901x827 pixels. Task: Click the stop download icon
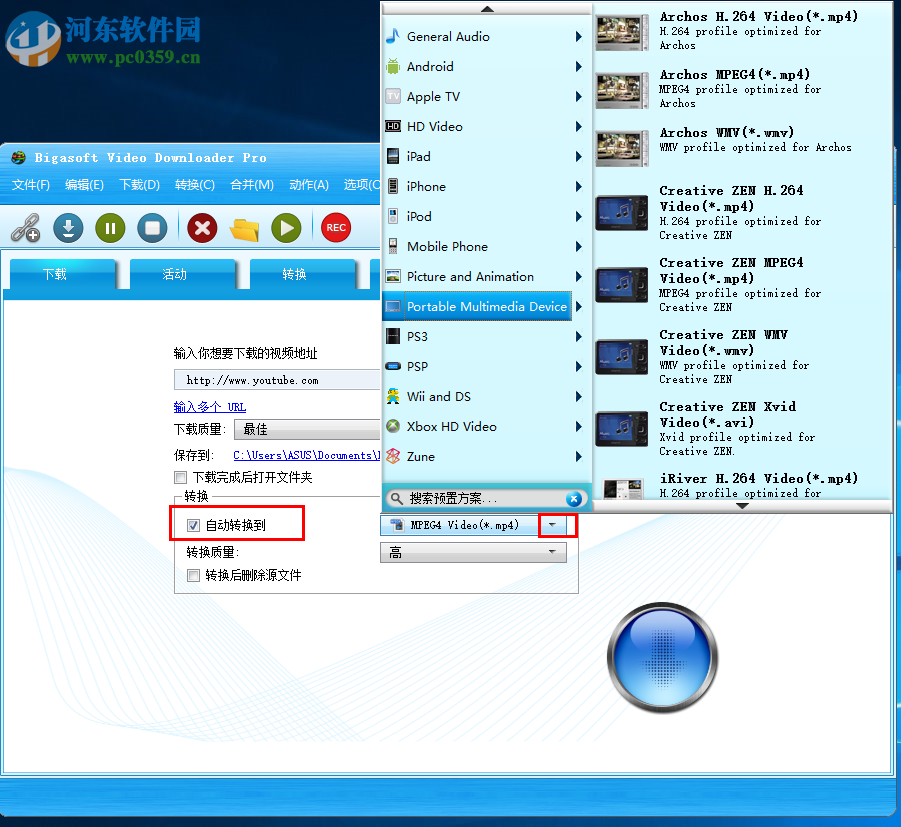(x=152, y=228)
